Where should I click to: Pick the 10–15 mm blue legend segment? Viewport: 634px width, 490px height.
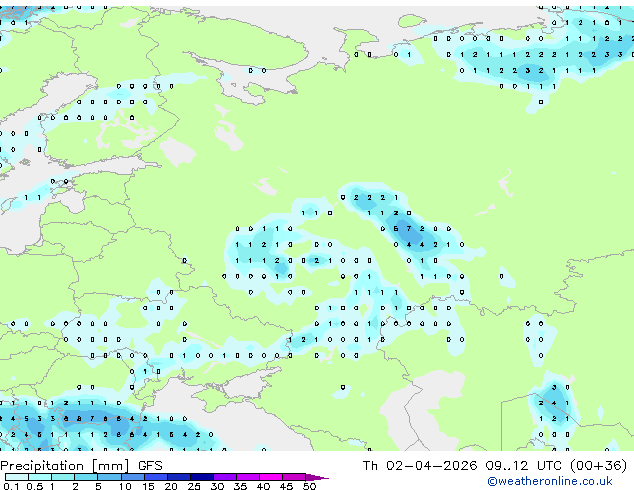tap(132, 477)
